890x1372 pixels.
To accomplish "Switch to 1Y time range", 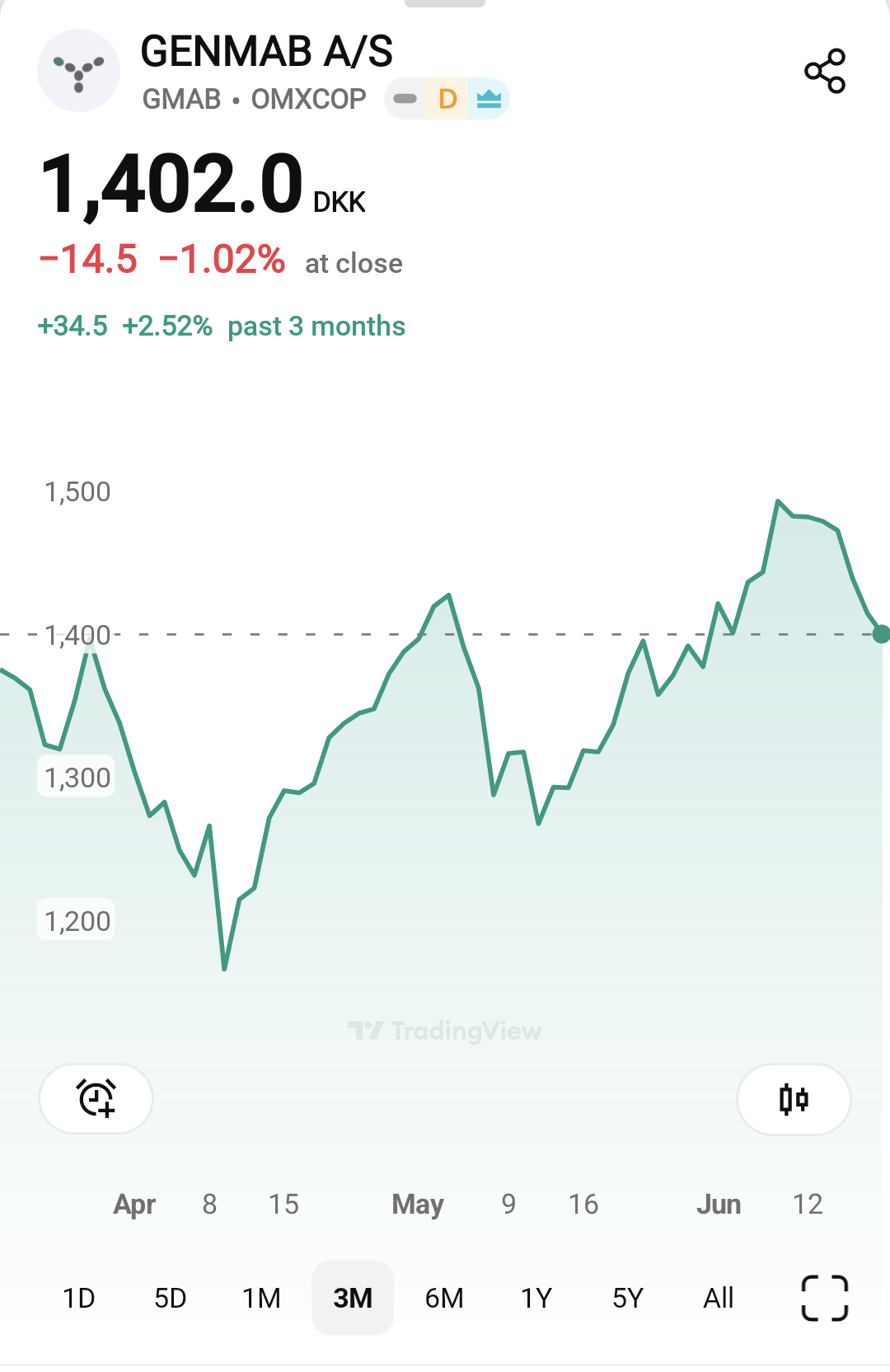I will click(536, 1298).
